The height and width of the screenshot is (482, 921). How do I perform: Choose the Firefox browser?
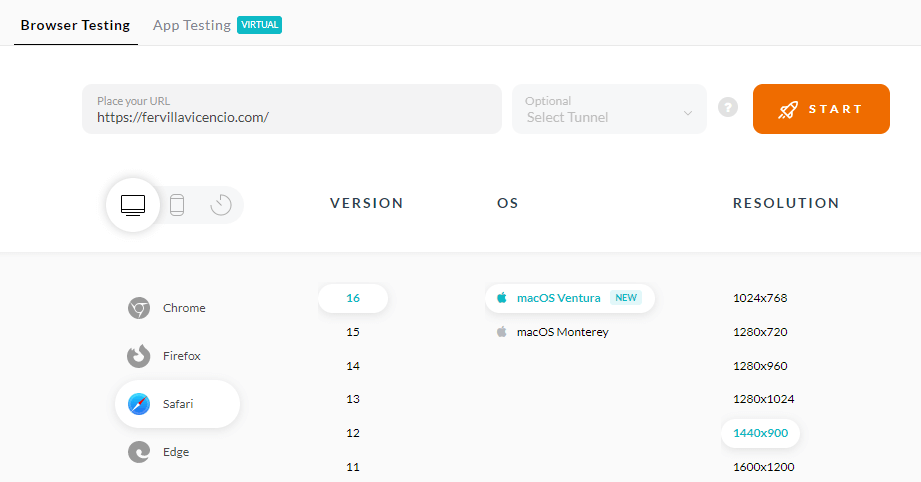[164, 356]
